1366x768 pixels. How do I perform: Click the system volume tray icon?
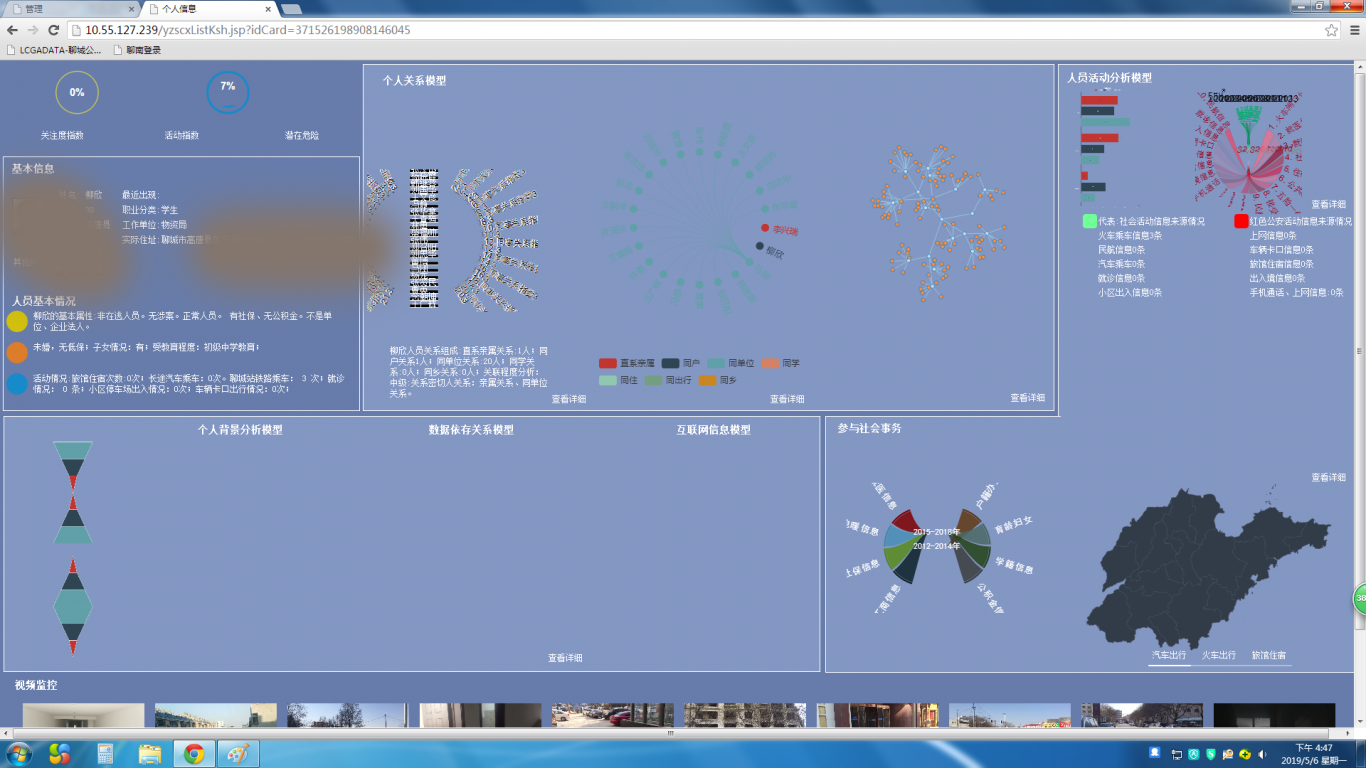(x=1262, y=754)
